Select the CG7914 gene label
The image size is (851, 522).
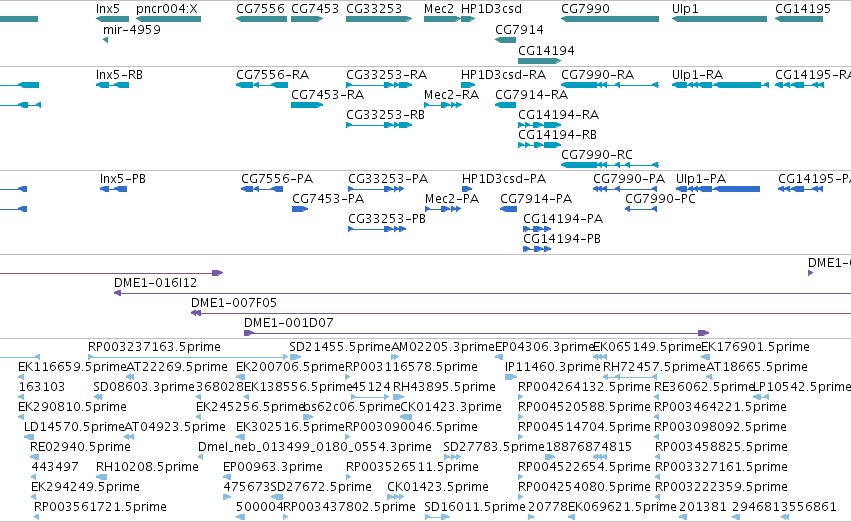coord(519,29)
